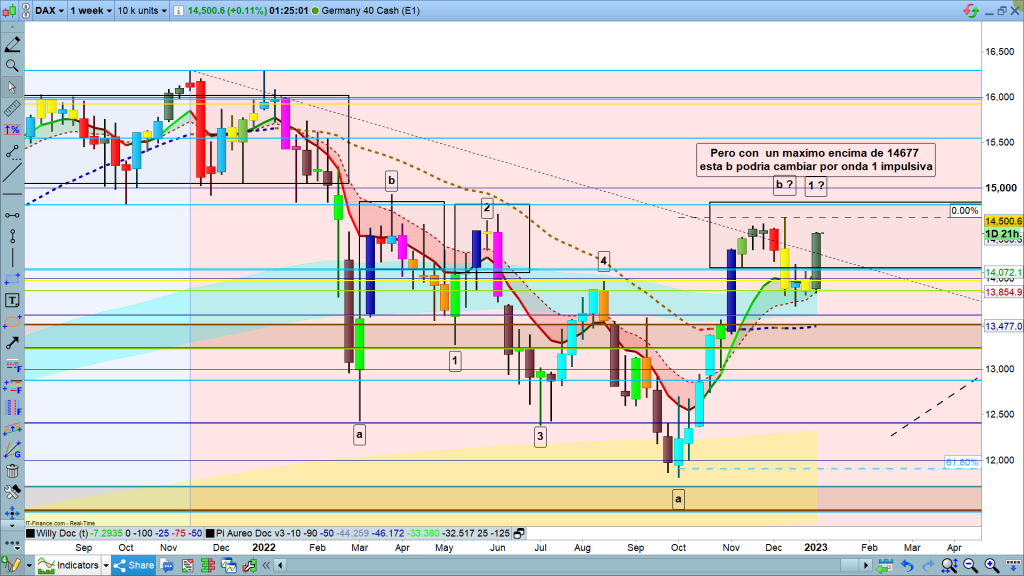This screenshot has height=576, width=1024.
Task: Select the magnifier zoom tool
Action: 12,65
